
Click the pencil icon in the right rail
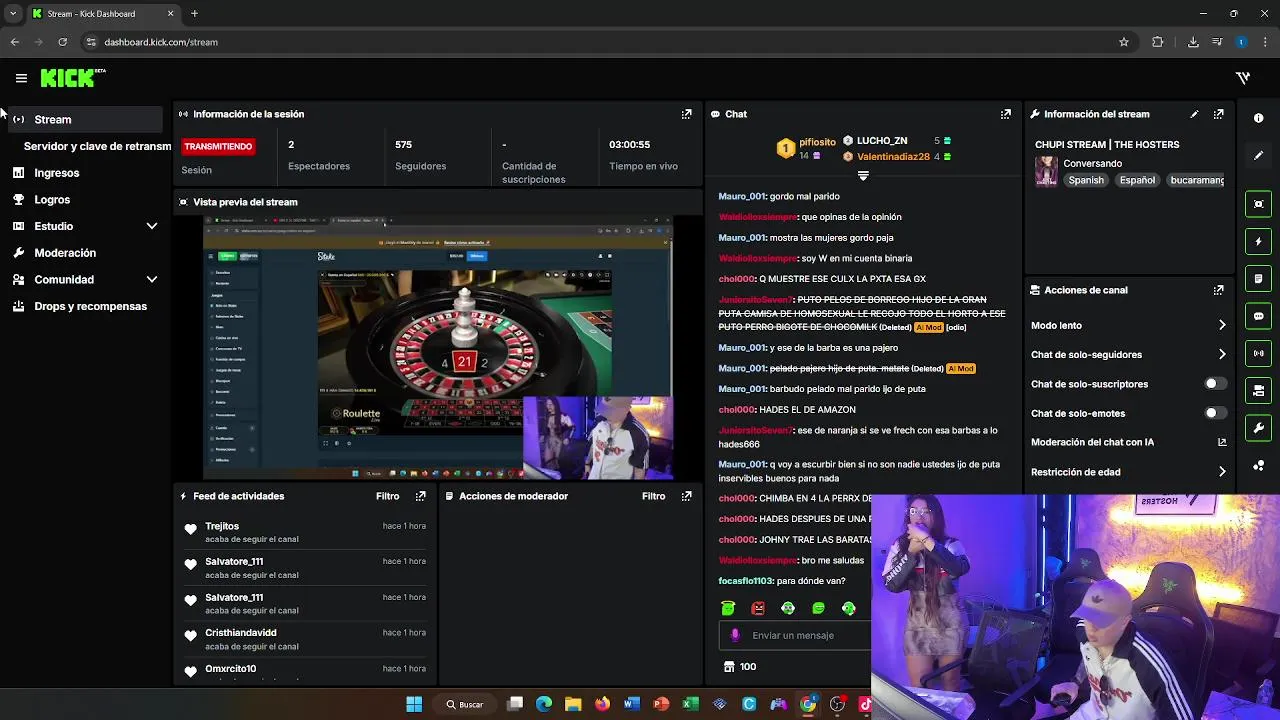pyautogui.click(x=1258, y=156)
